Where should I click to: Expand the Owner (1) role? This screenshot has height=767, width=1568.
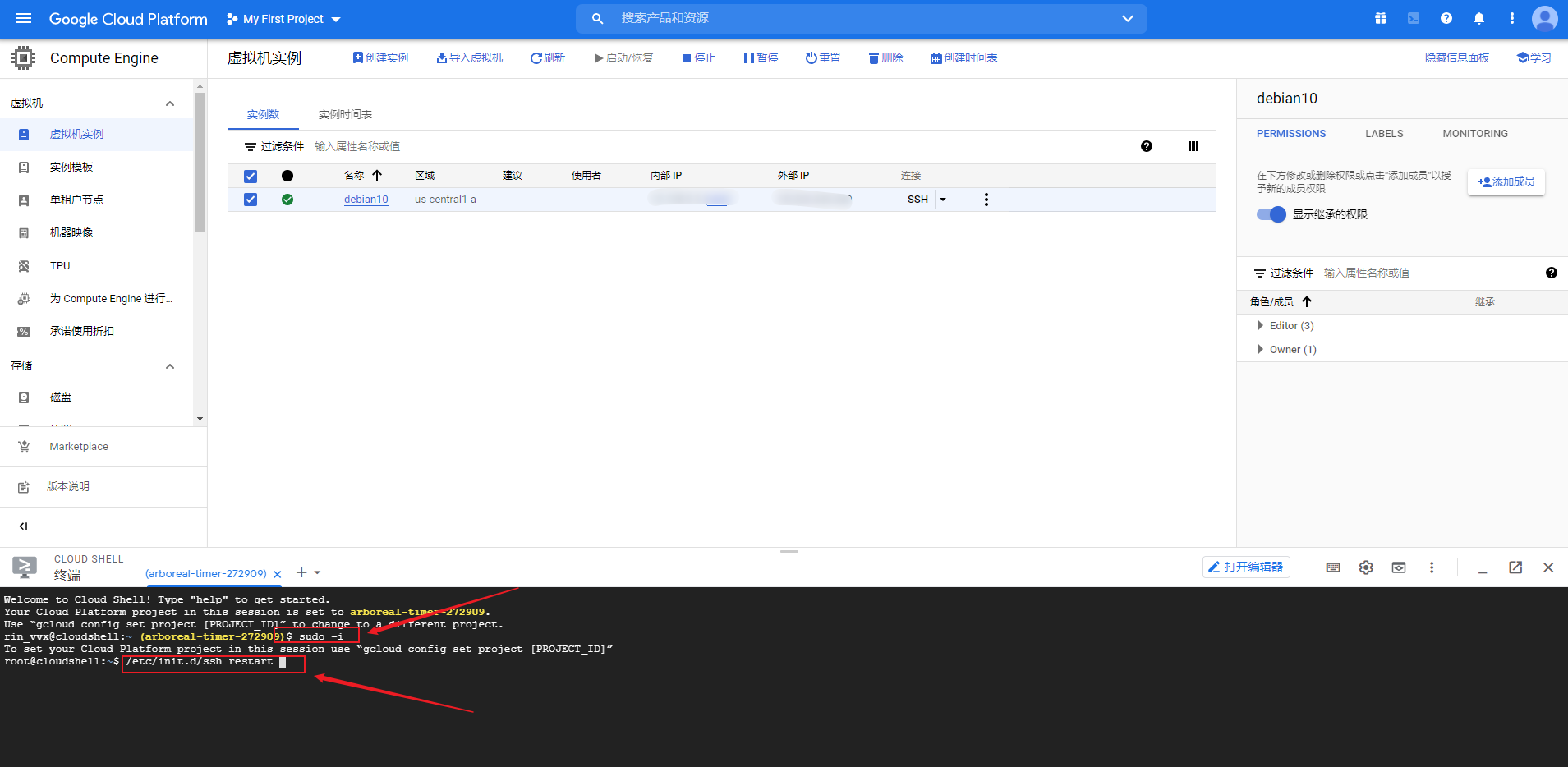pyautogui.click(x=1261, y=350)
